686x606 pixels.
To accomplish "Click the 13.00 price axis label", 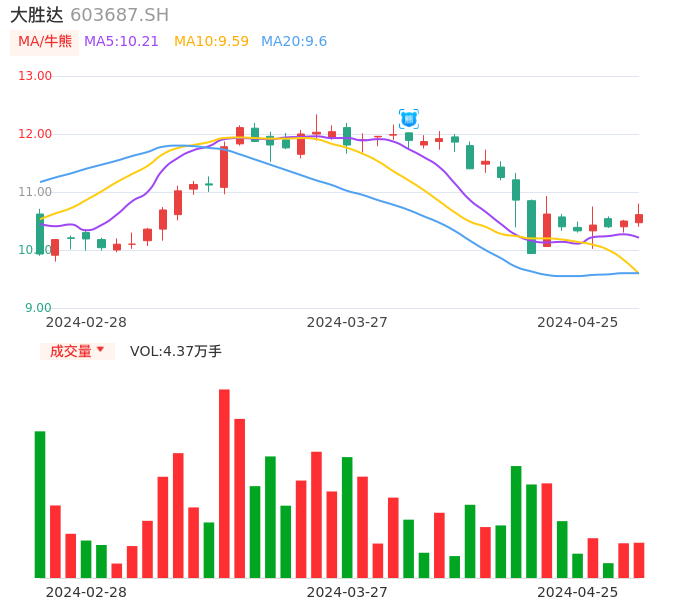I will point(35,76).
